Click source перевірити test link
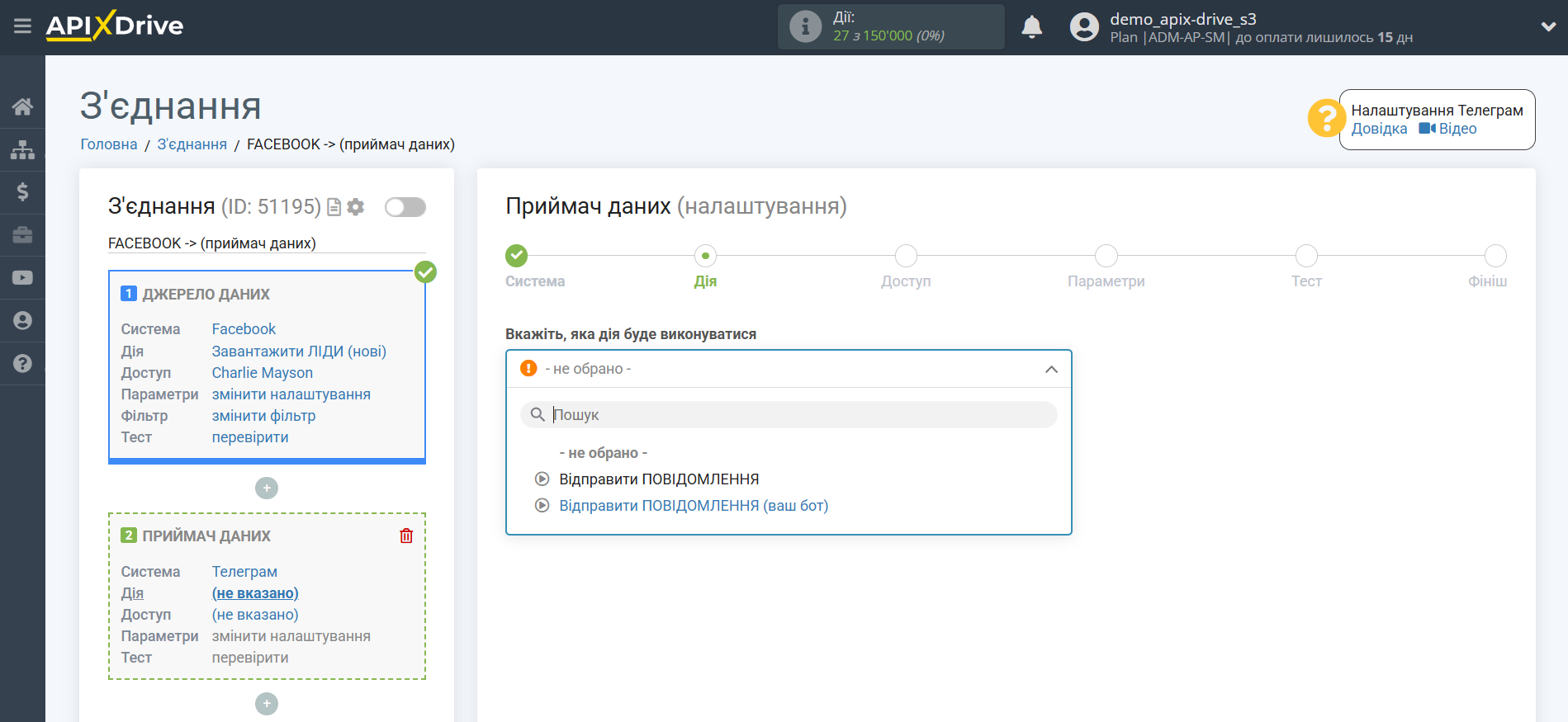This screenshot has height=722, width=1568. click(250, 437)
